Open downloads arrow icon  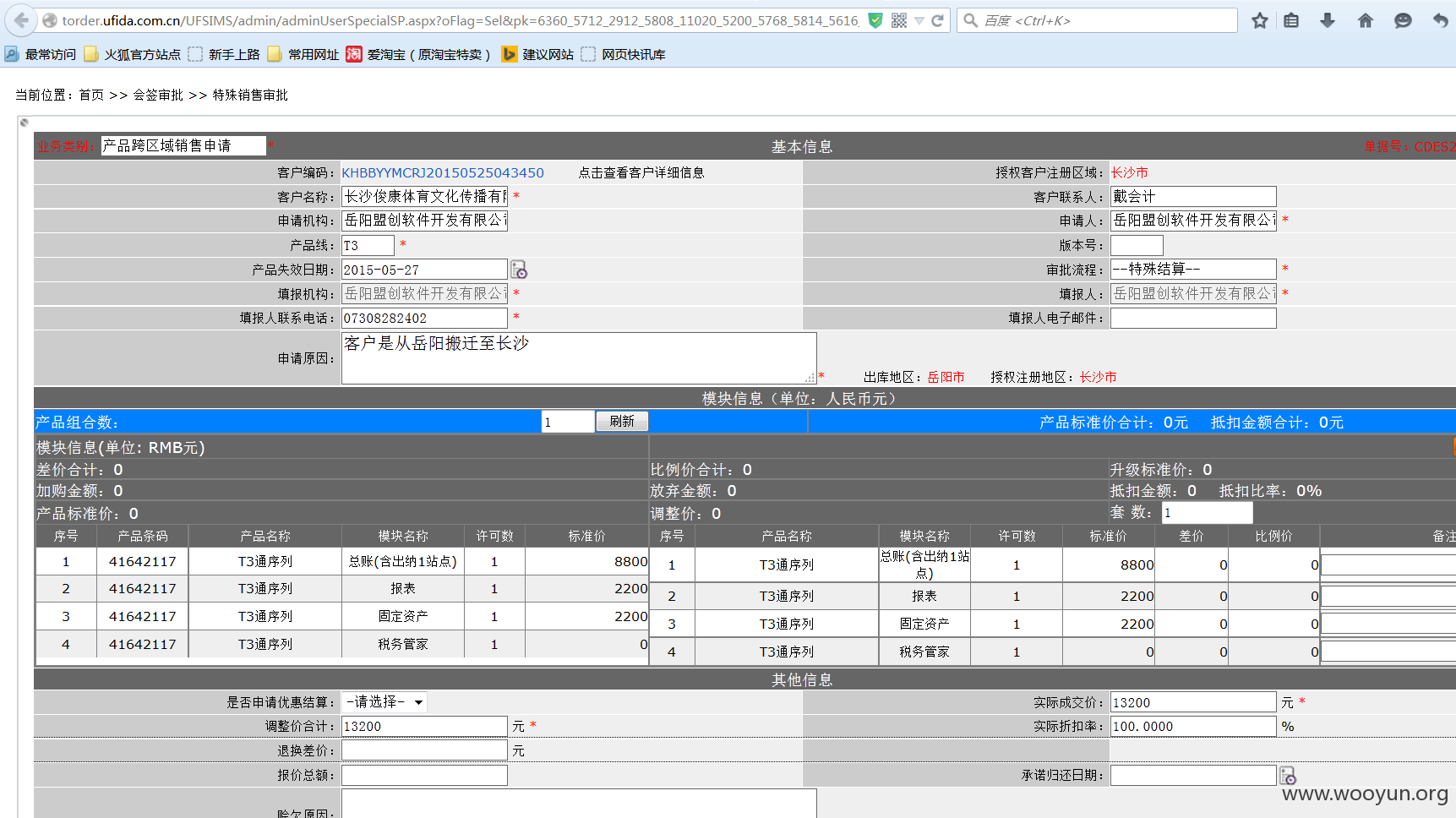(x=1328, y=20)
